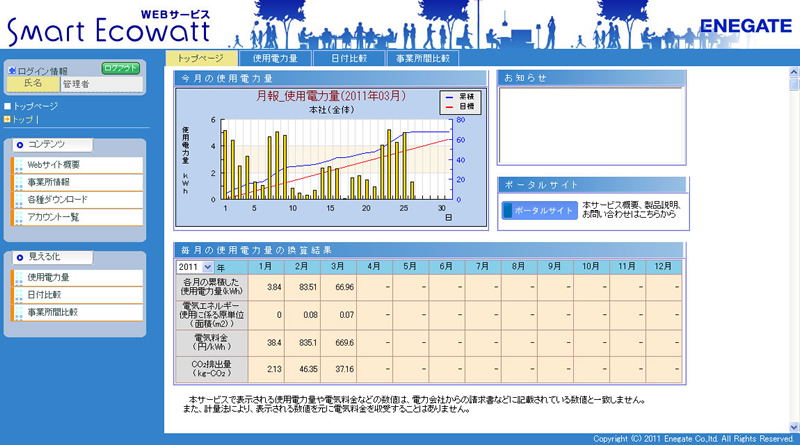Open 各種ダウンロード in the sidebar
The height and width of the screenshot is (445, 800).
pyautogui.click(x=77, y=200)
